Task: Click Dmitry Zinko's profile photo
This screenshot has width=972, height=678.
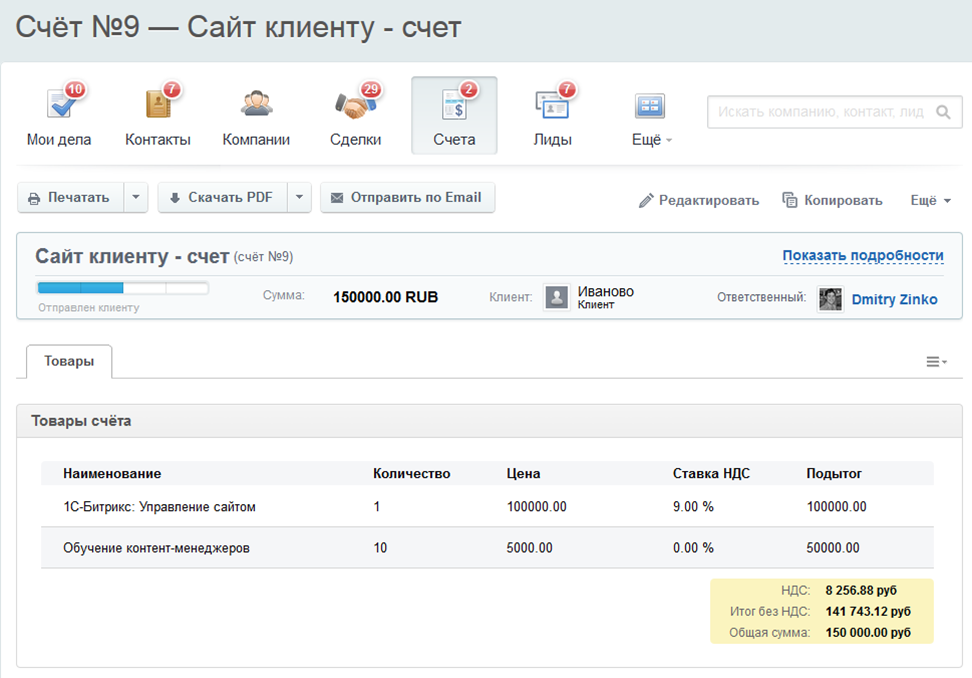Action: coord(830,299)
